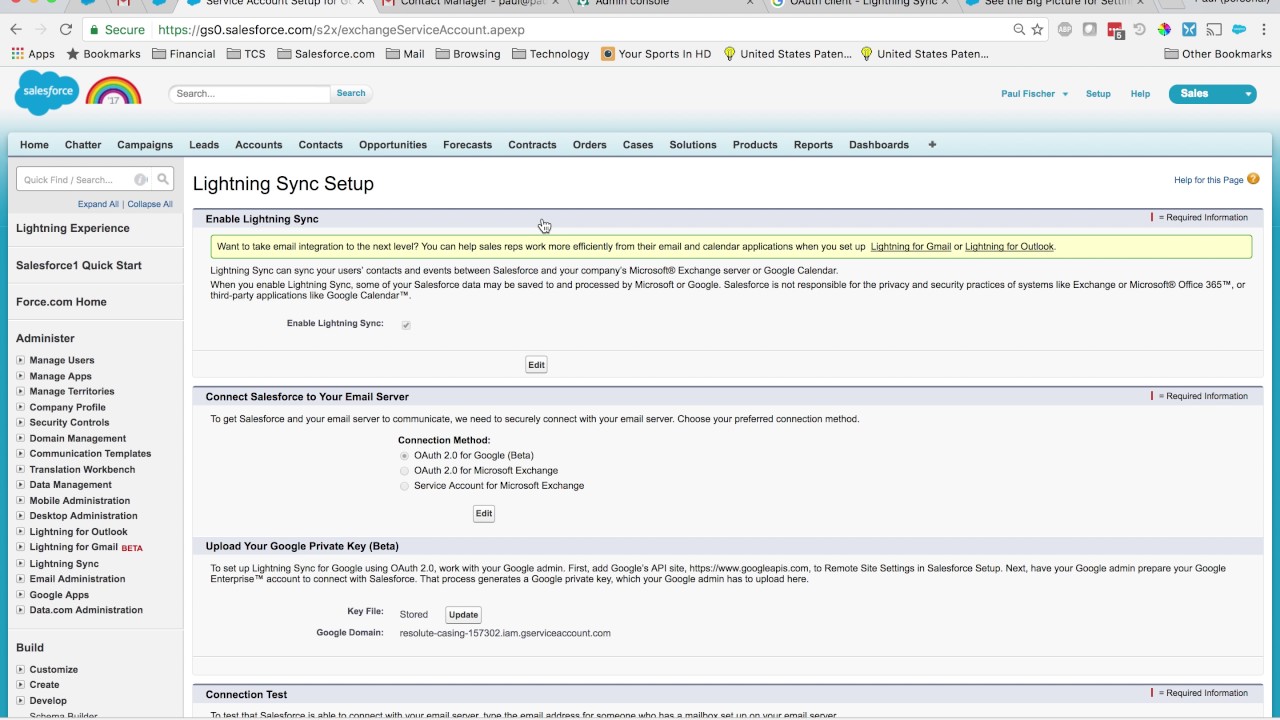Open the Financial bookmarks folder
The width and height of the screenshot is (1280, 720).
point(184,54)
